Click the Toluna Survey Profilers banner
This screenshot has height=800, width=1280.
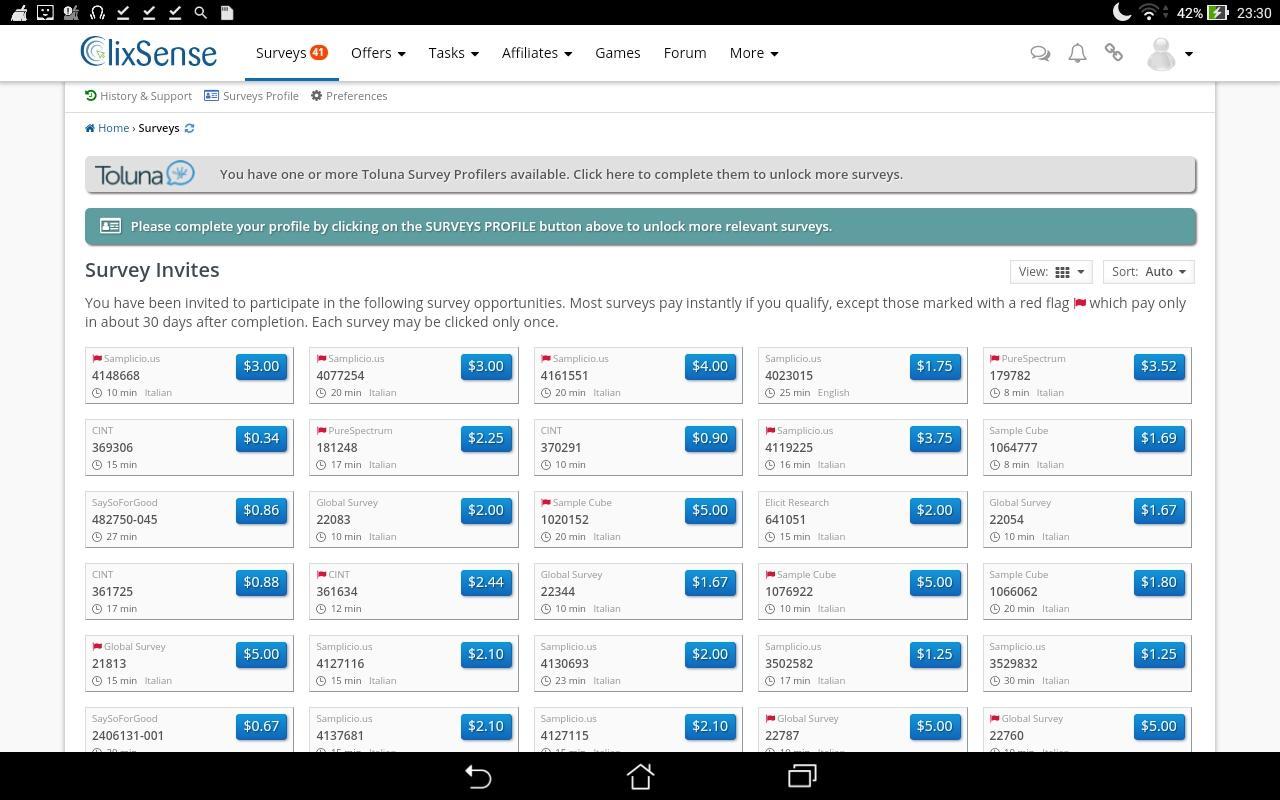pos(640,174)
